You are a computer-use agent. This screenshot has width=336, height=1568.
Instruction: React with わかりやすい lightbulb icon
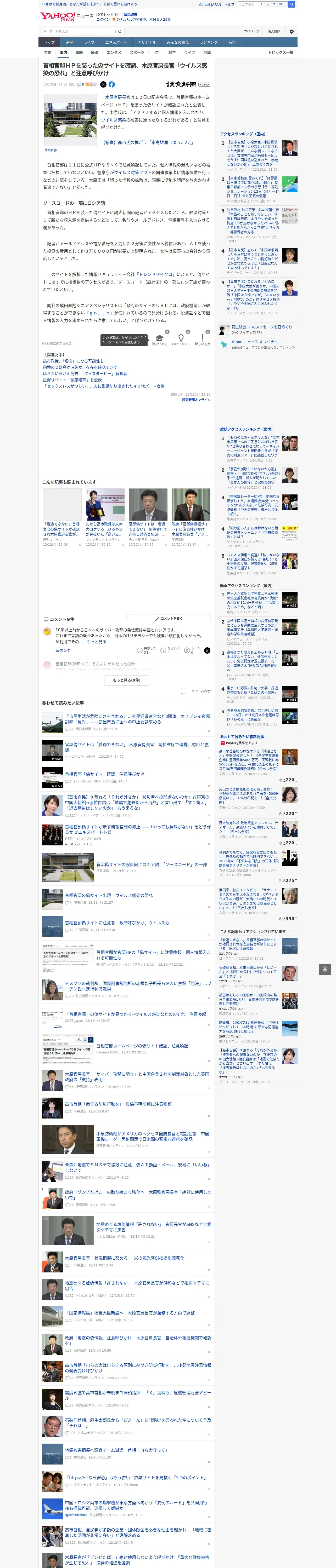[x=181, y=338]
